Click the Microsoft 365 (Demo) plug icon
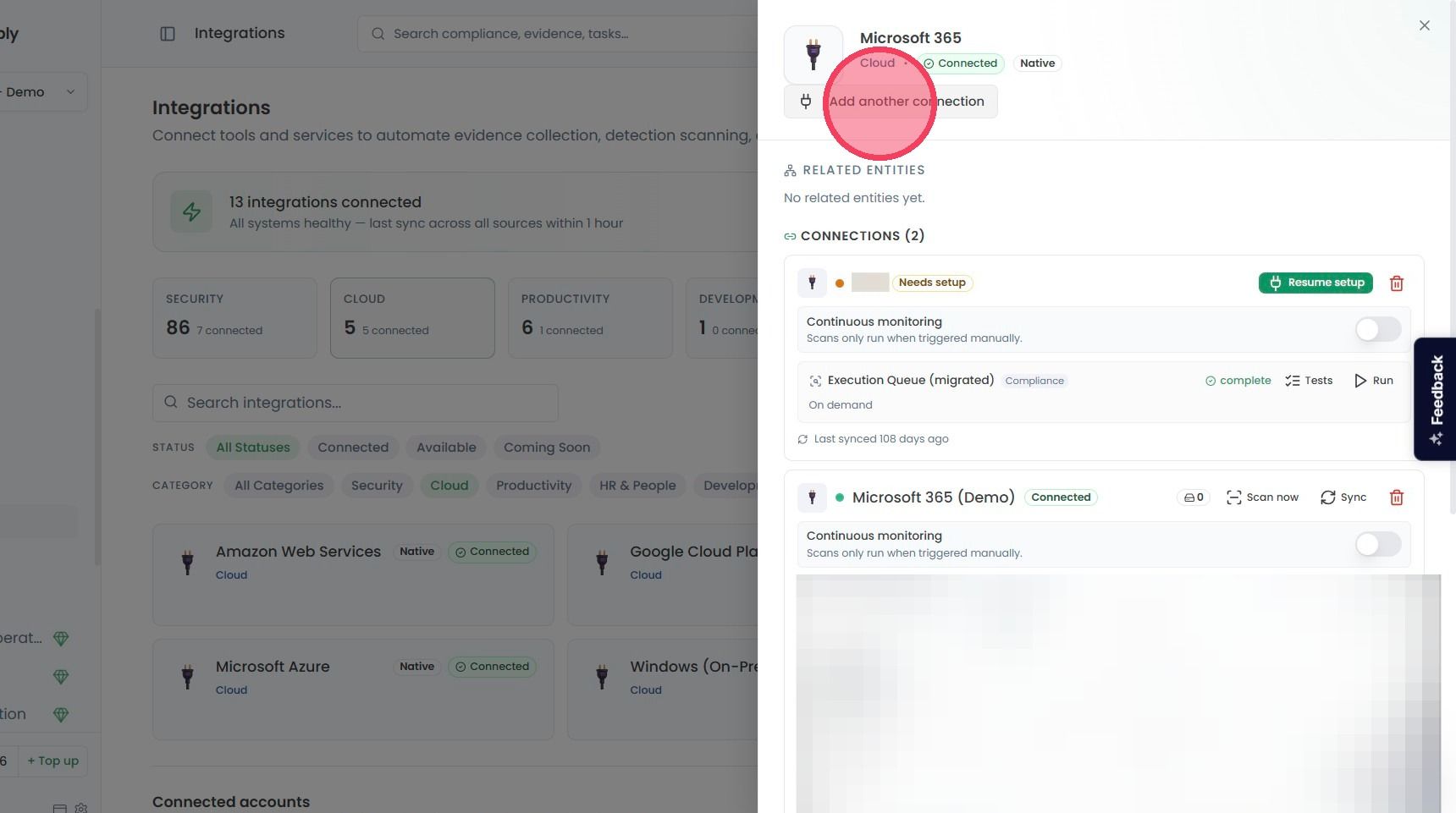 (x=812, y=497)
